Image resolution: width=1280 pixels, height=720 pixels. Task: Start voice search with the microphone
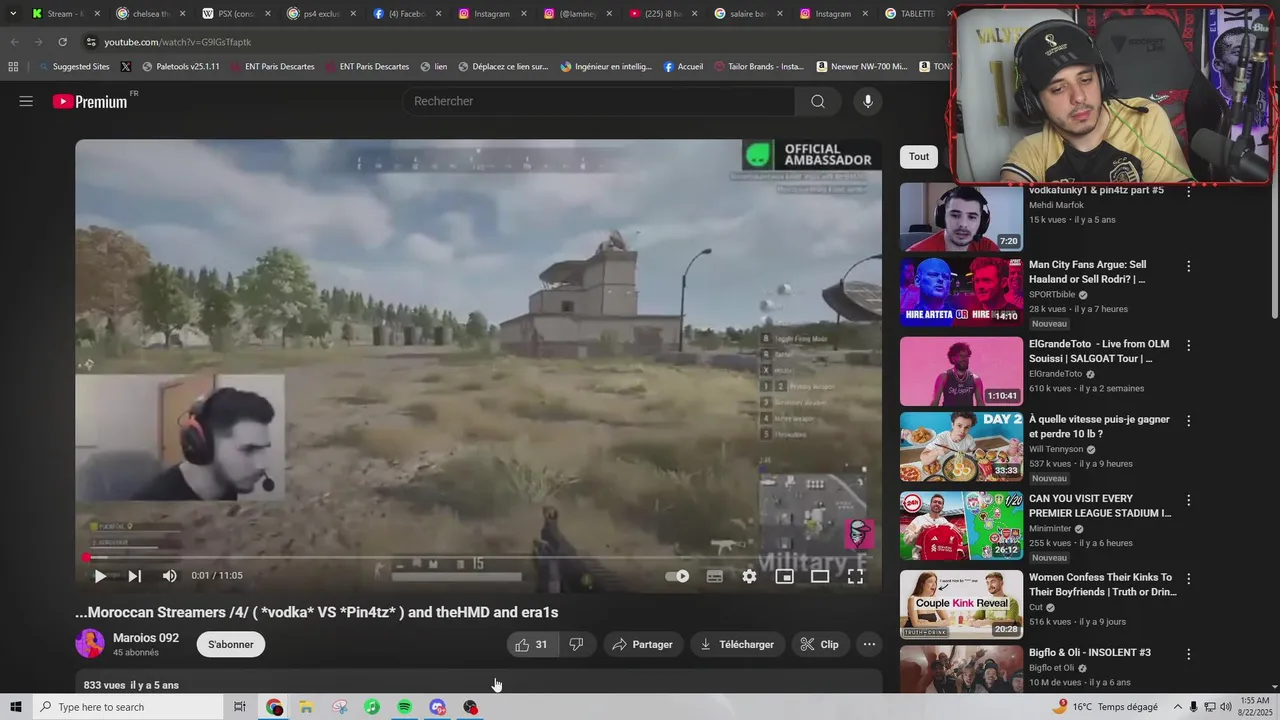[x=868, y=101]
